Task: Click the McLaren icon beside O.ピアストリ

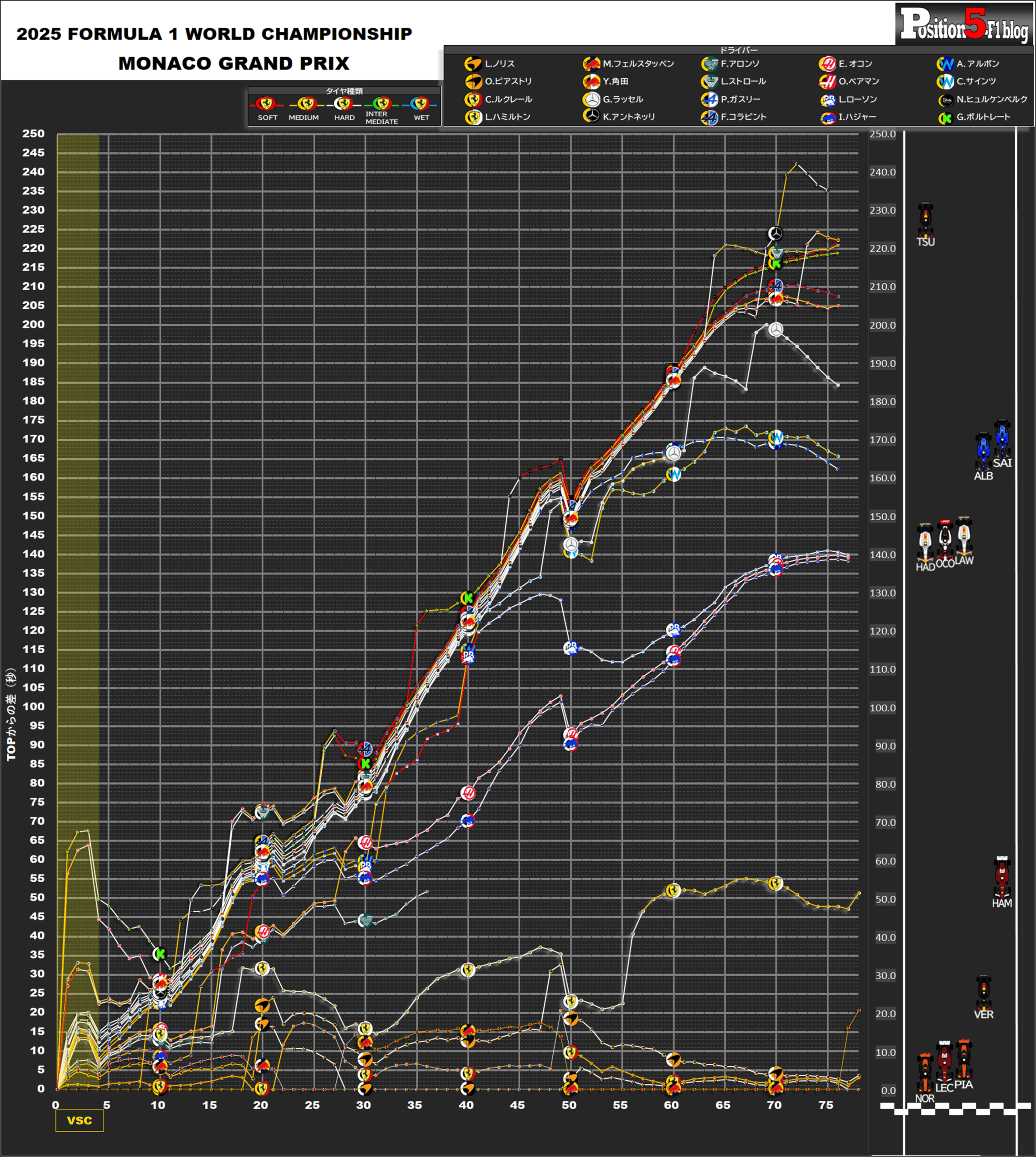Action: [x=473, y=82]
